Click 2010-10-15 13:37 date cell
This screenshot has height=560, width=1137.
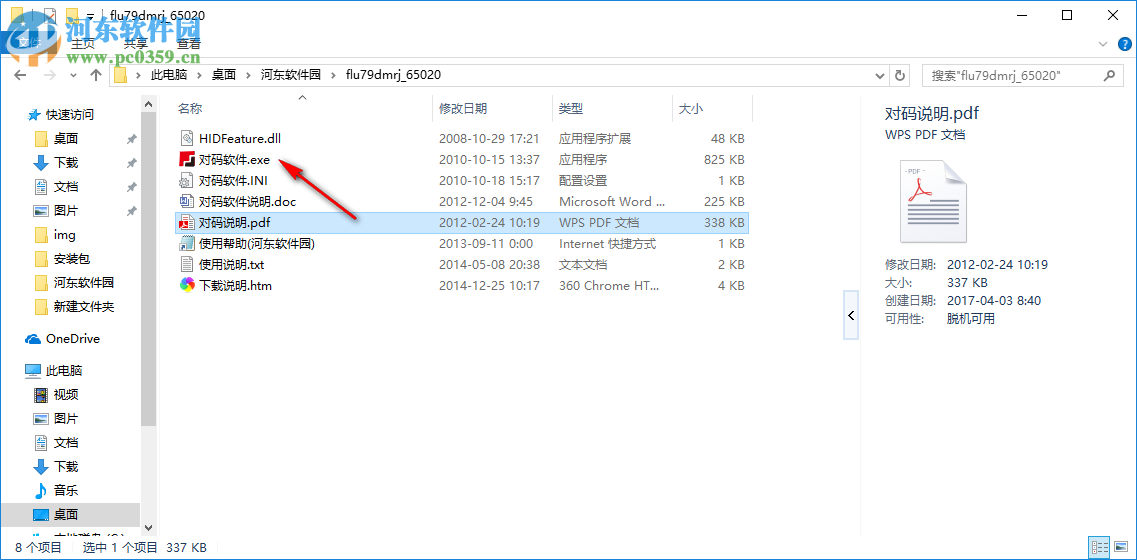click(489, 160)
